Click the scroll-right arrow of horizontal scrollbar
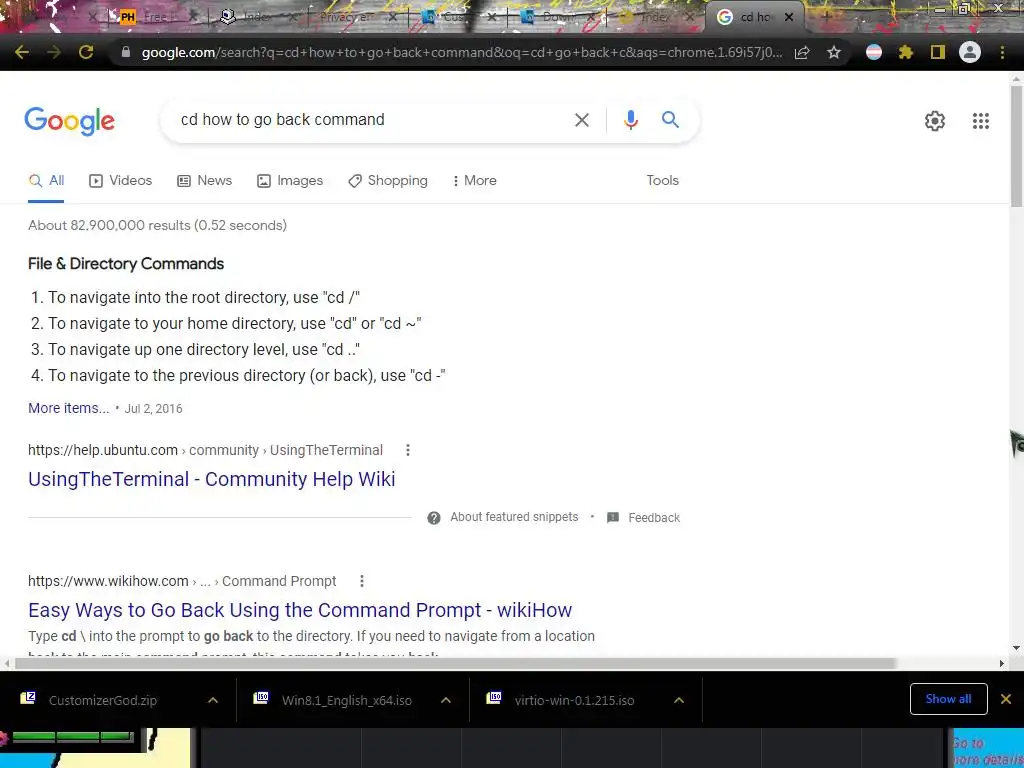This screenshot has height=768, width=1024. tap(1002, 664)
